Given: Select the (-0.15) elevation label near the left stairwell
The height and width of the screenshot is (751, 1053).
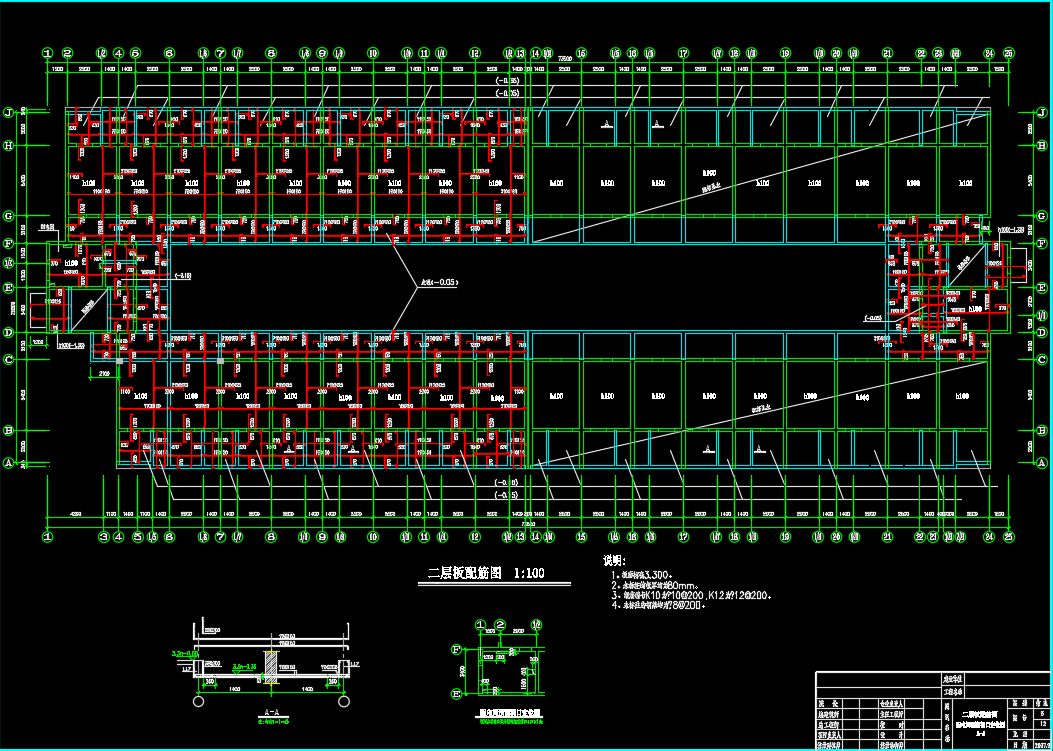Looking at the screenshot, I should 182,275.
